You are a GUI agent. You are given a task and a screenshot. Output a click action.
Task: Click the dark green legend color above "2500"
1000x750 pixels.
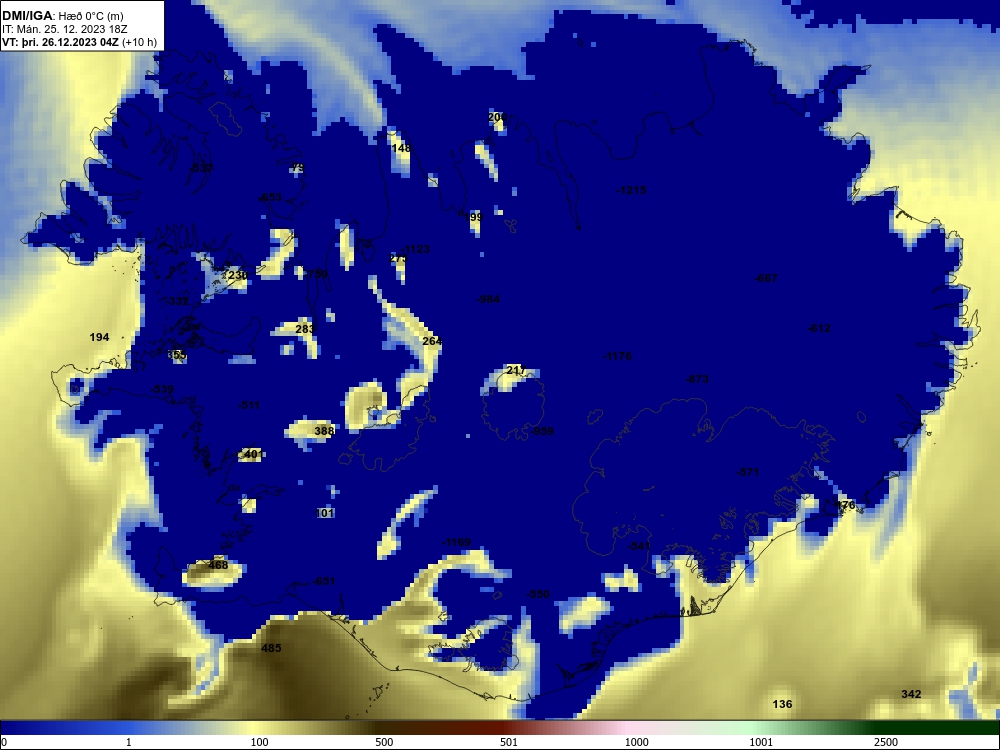(886, 728)
